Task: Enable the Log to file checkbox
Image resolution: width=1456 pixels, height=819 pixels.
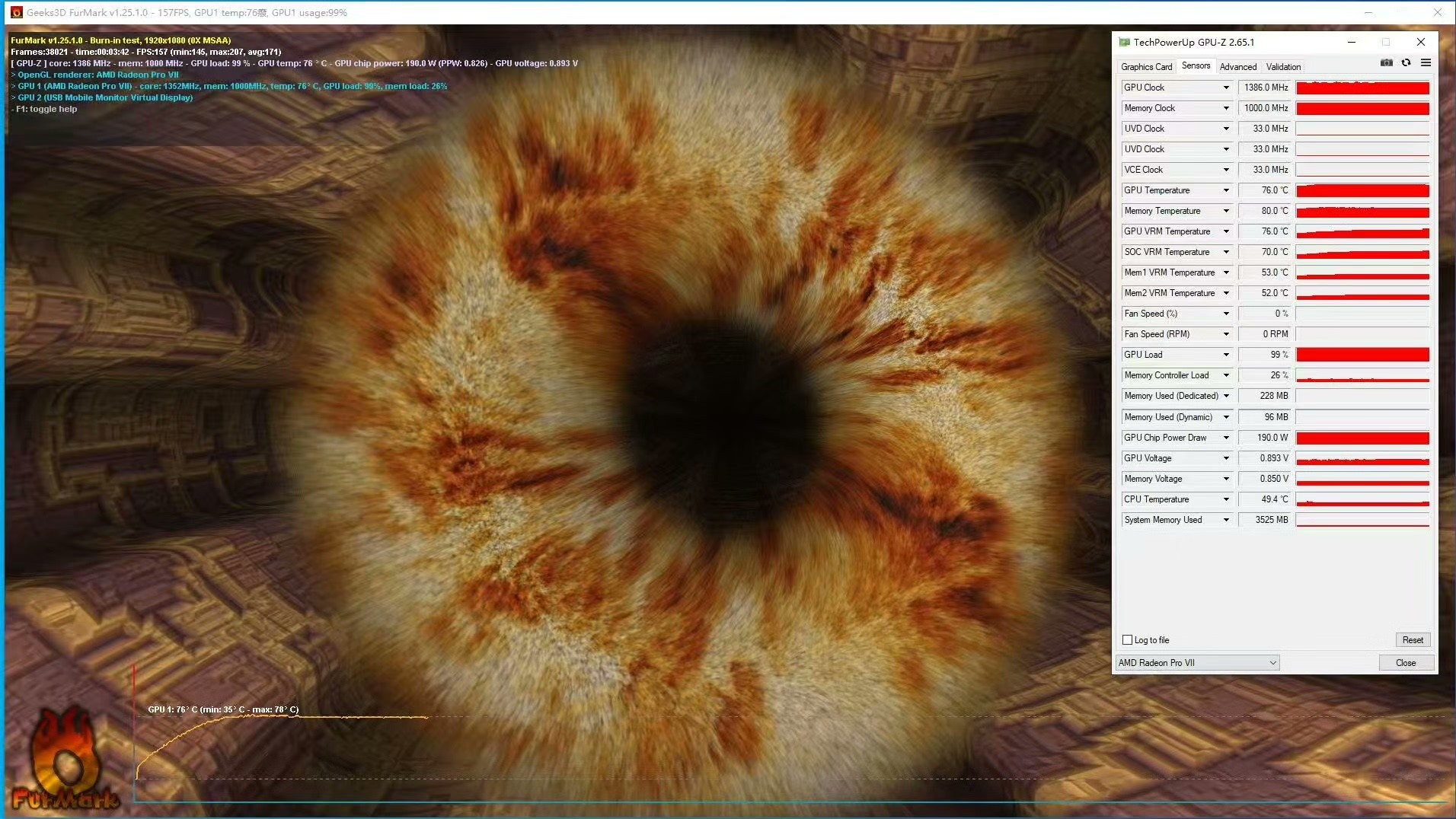Action: click(1128, 640)
